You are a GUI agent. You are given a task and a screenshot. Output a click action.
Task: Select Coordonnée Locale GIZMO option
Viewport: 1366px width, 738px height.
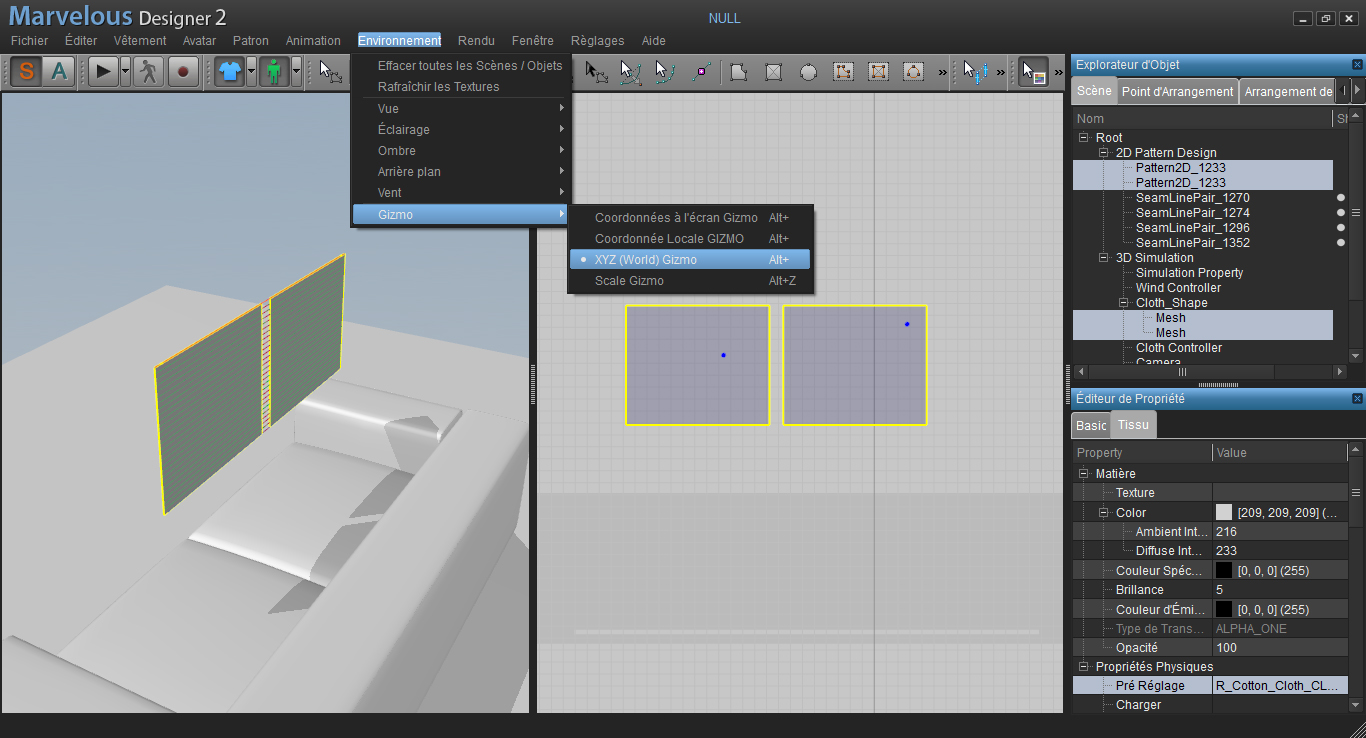(690, 239)
